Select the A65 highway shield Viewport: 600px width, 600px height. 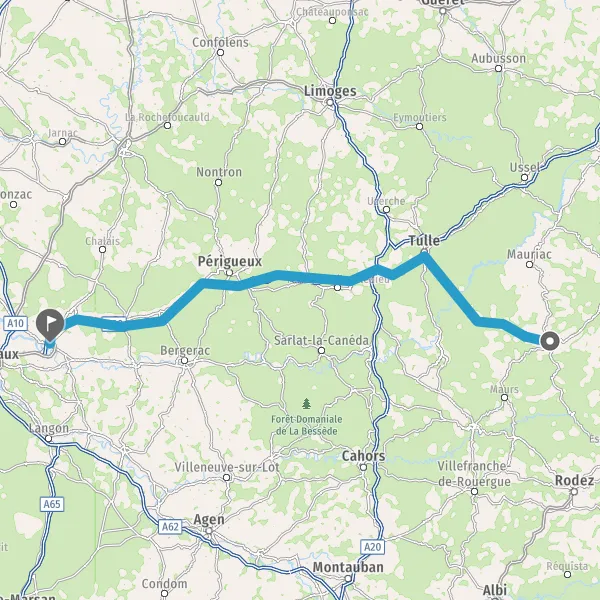point(52,504)
